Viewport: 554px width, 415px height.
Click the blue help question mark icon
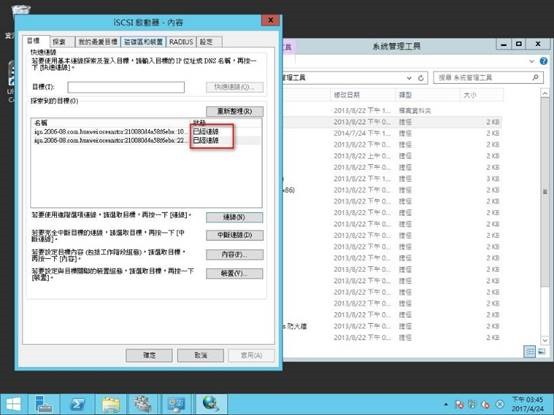coord(543,61)
